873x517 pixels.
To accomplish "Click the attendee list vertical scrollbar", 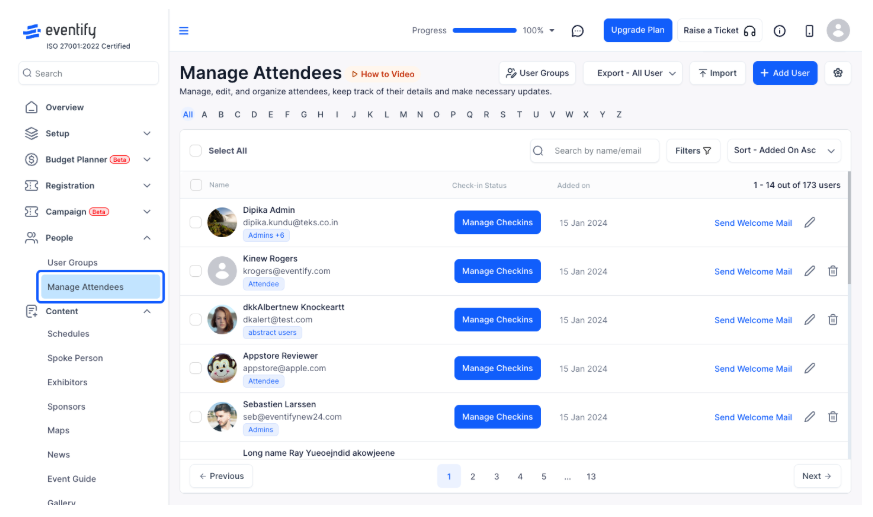I will (849, 228).
